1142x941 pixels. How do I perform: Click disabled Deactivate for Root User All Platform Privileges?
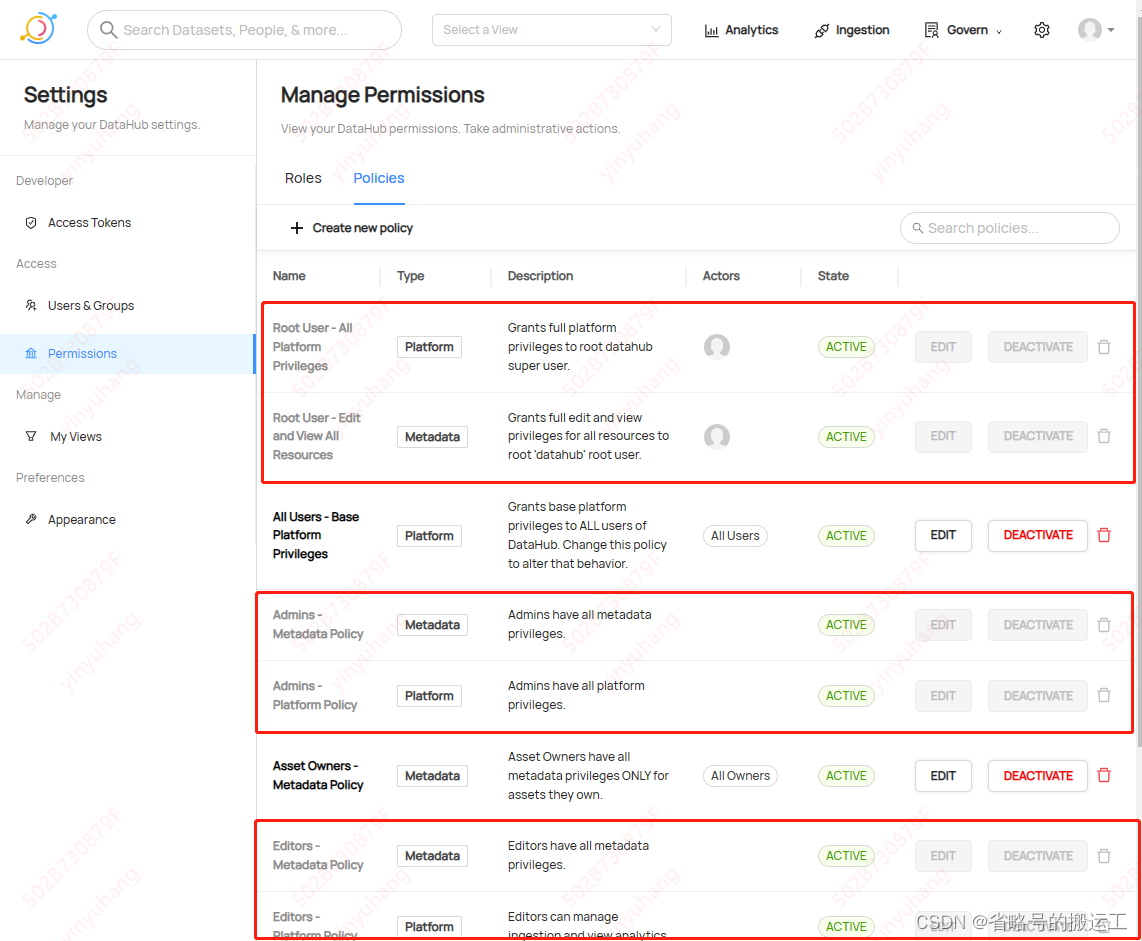[1038, 347]
